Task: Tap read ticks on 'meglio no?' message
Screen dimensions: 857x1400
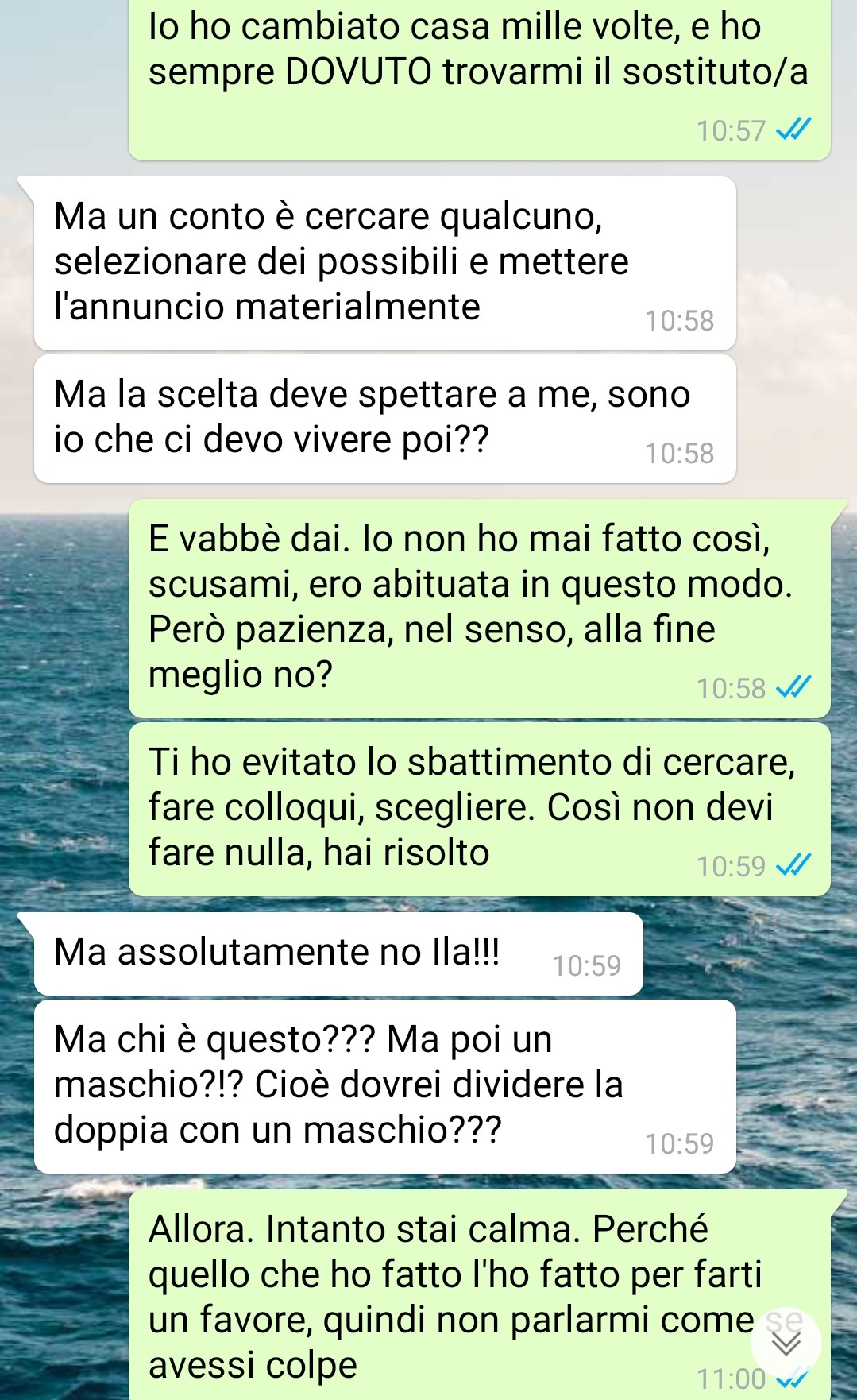Action: (x=793, y=687)
